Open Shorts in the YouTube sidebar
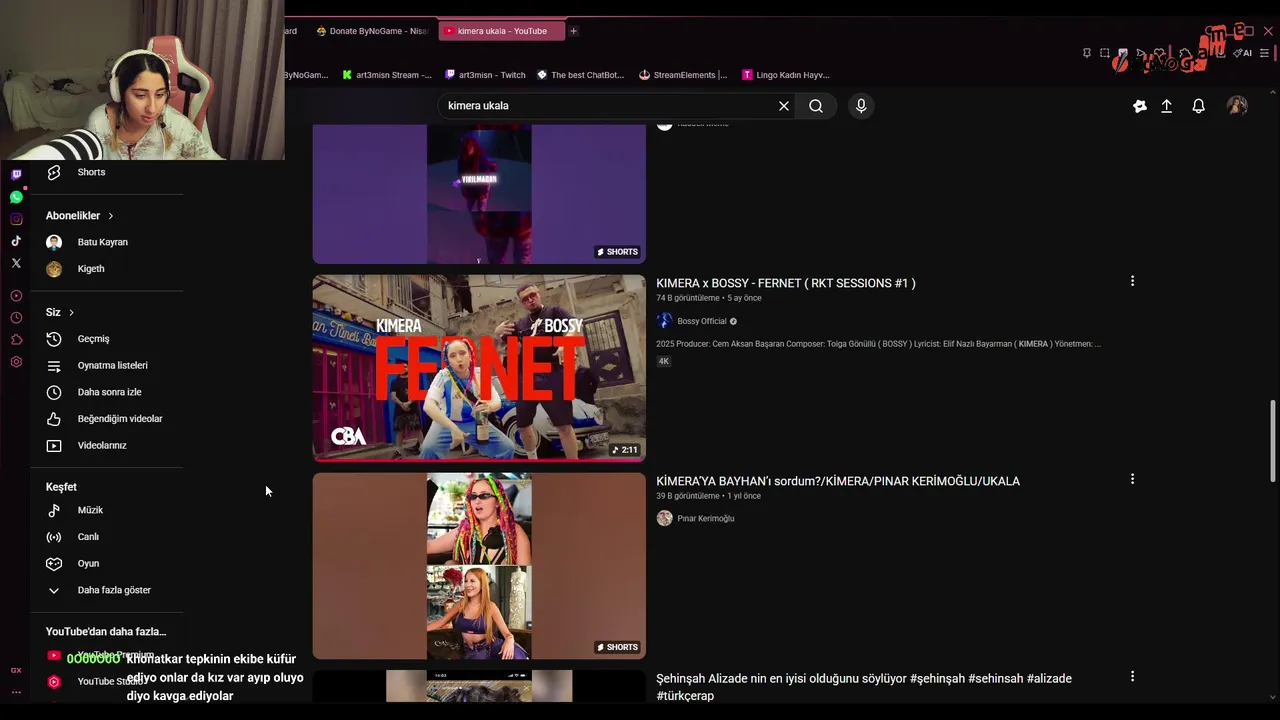 [107, 172]
